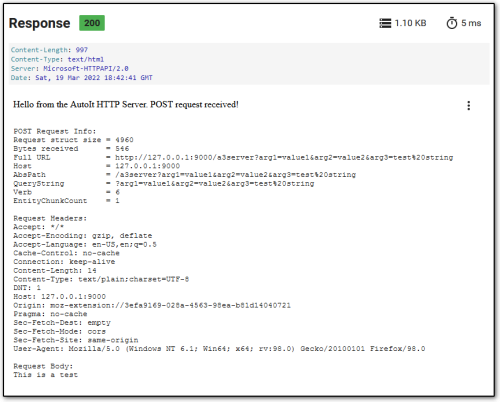Open the three-dot response options menu
The width and height of the screenshot is (500, 402).
469,106
